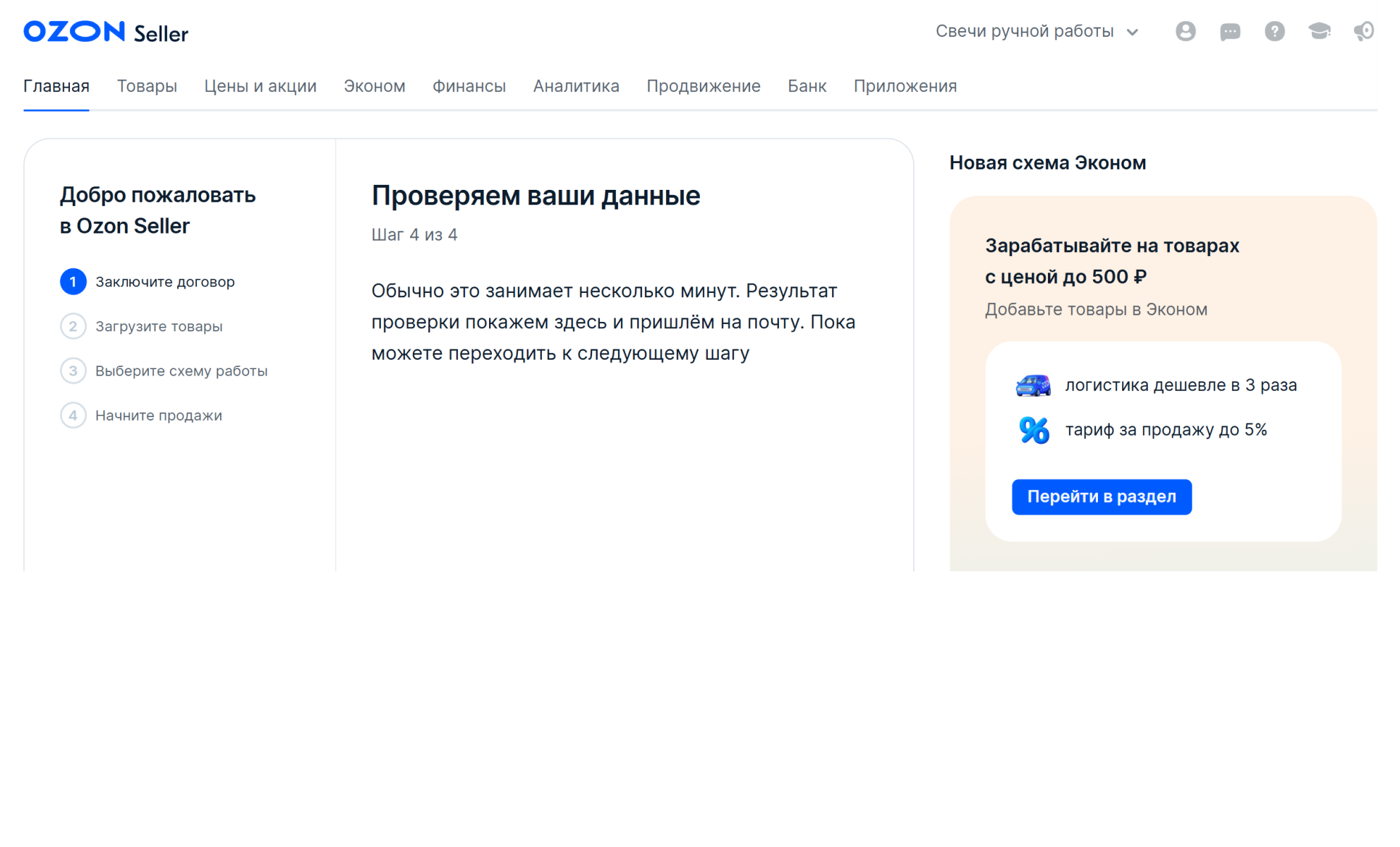
Task: Select step «Заключите договор»
Action: 164,281
